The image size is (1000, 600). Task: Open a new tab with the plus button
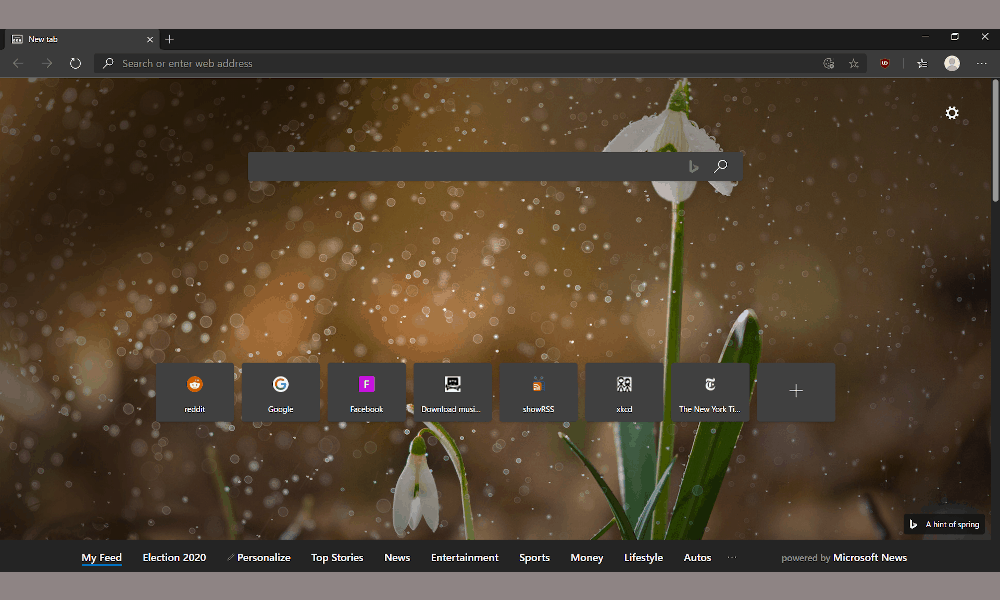(170, 40)
